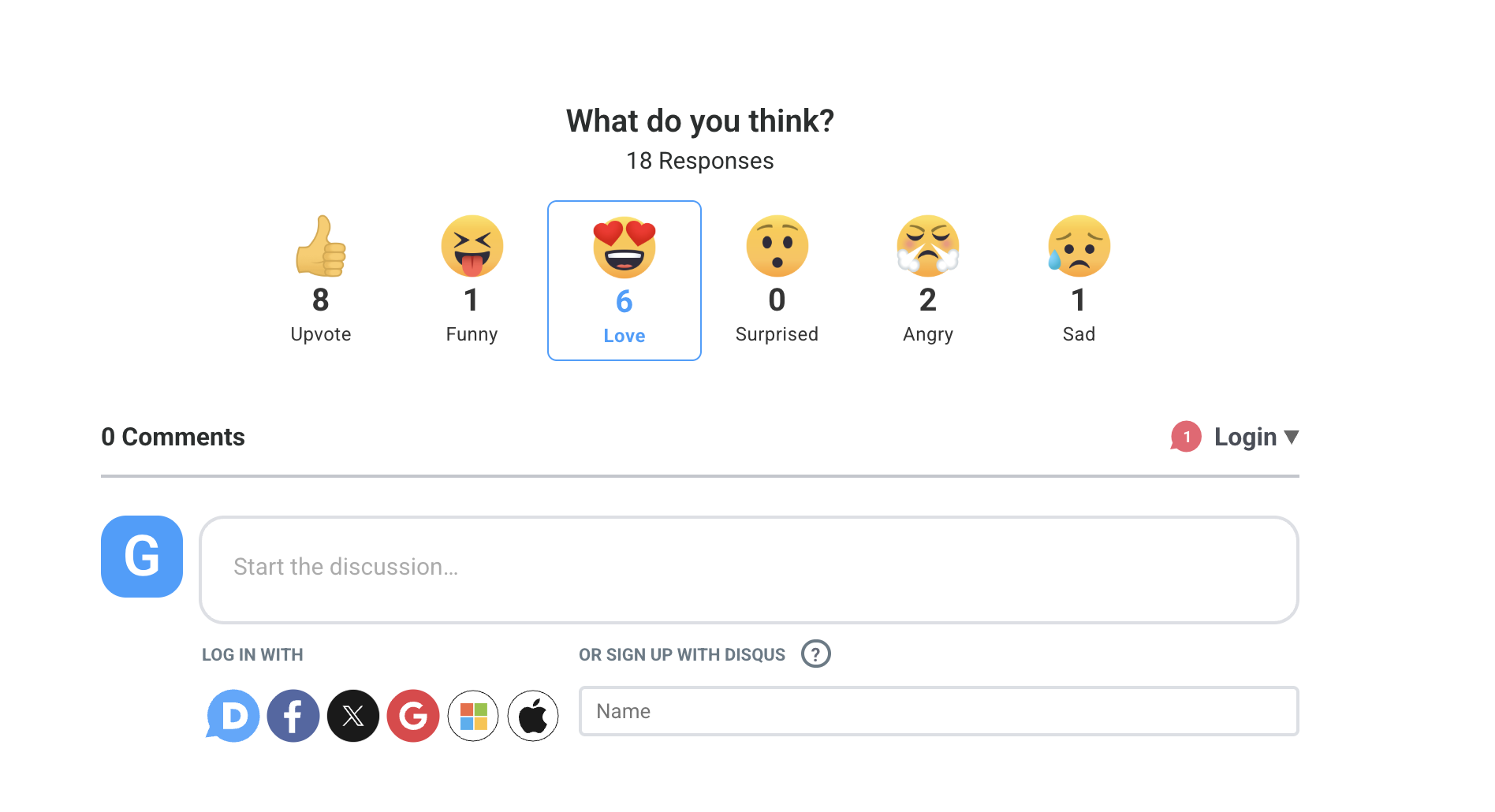The height and width of the screenshot is (812, 1495).
Task: Expand the Login dropdown menu
Action: pyautogui.click(x=1293, y=437)
